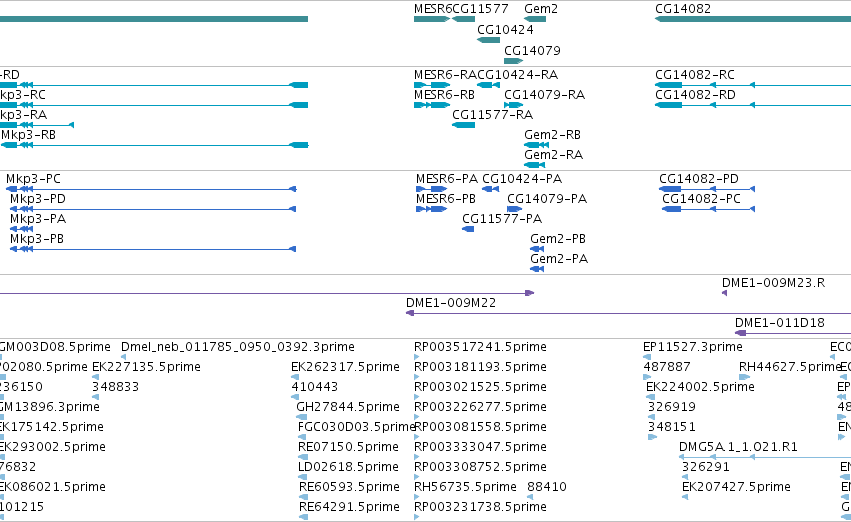
Task: Select the MESR6 gene glyph
Action: [x=432, y=19]
